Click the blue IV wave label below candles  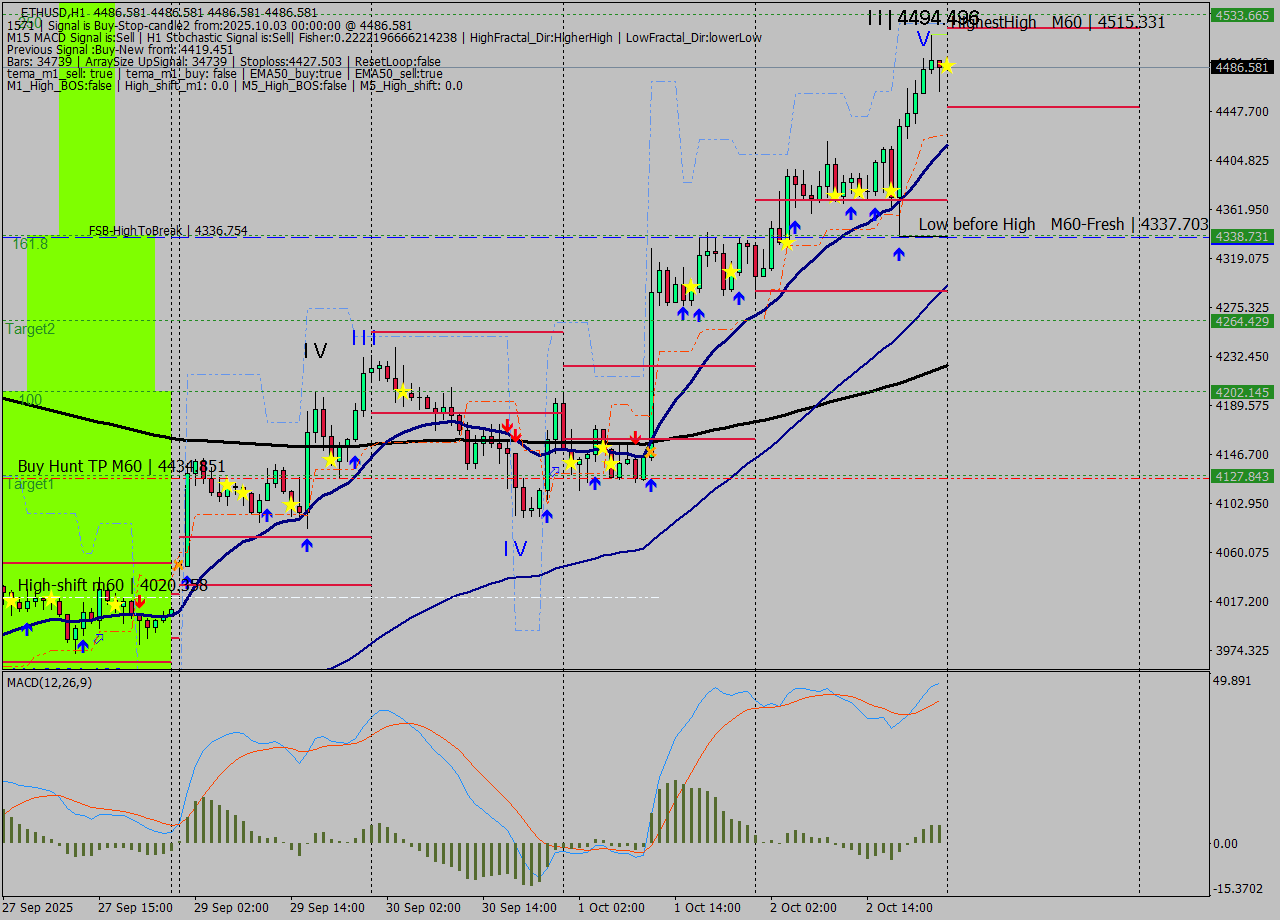[x=515, y=549]
